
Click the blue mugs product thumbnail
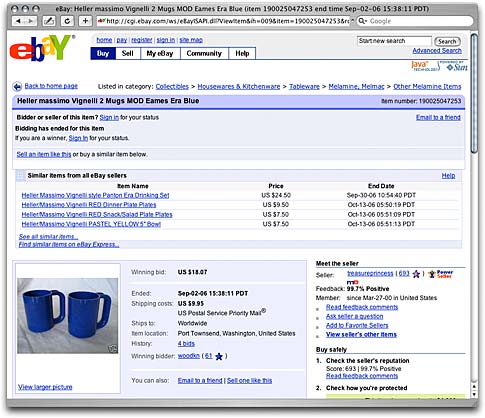[x=68, y=316]
